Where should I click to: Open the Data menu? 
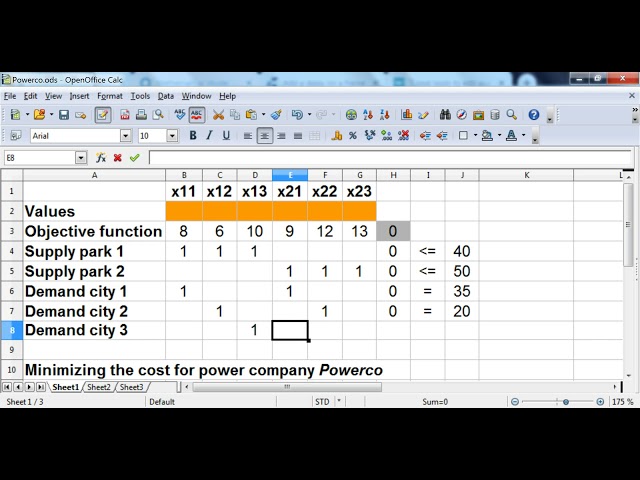coord(166,96)
